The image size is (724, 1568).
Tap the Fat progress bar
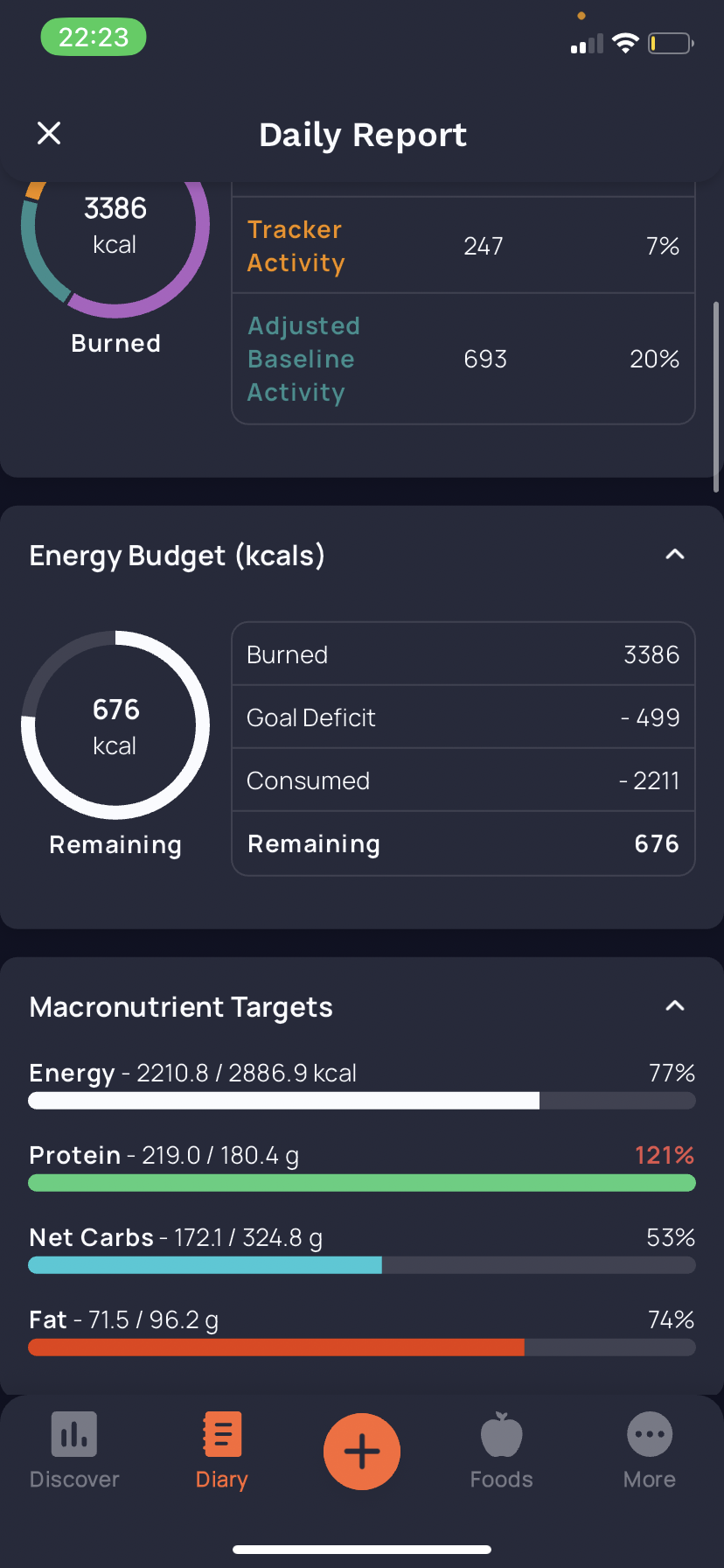362,1347
